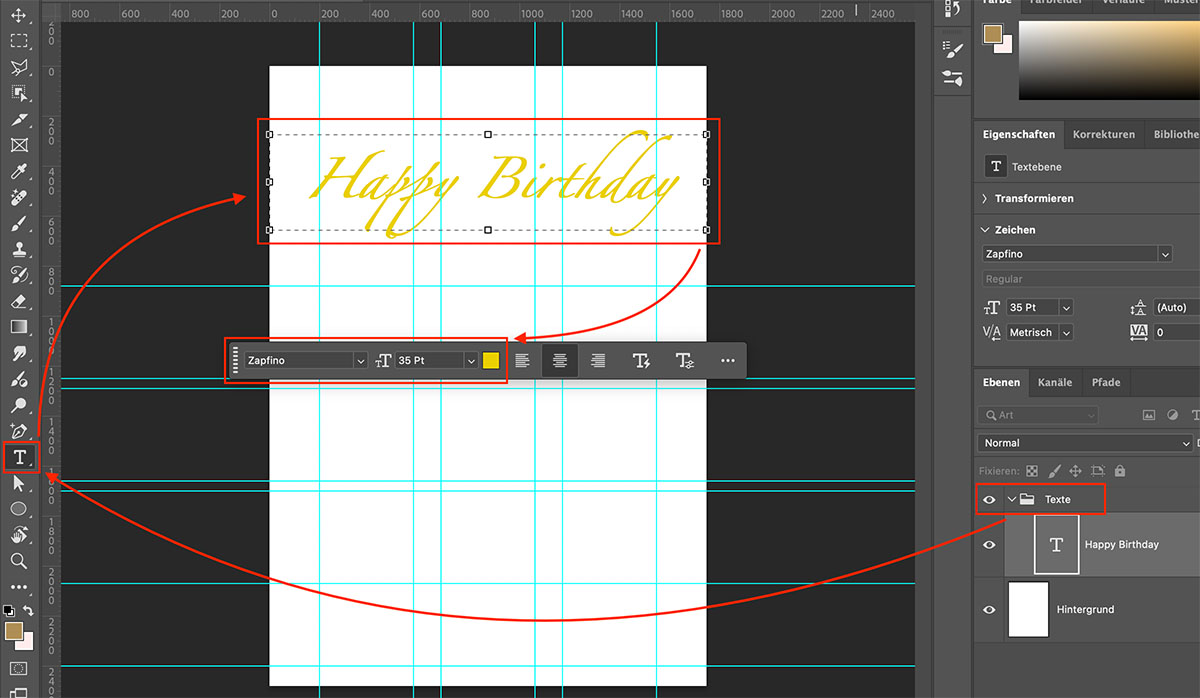Toggle adjustment layer filter icon
Viewport: 1200px width, 698px height.
coord(1172,415)
